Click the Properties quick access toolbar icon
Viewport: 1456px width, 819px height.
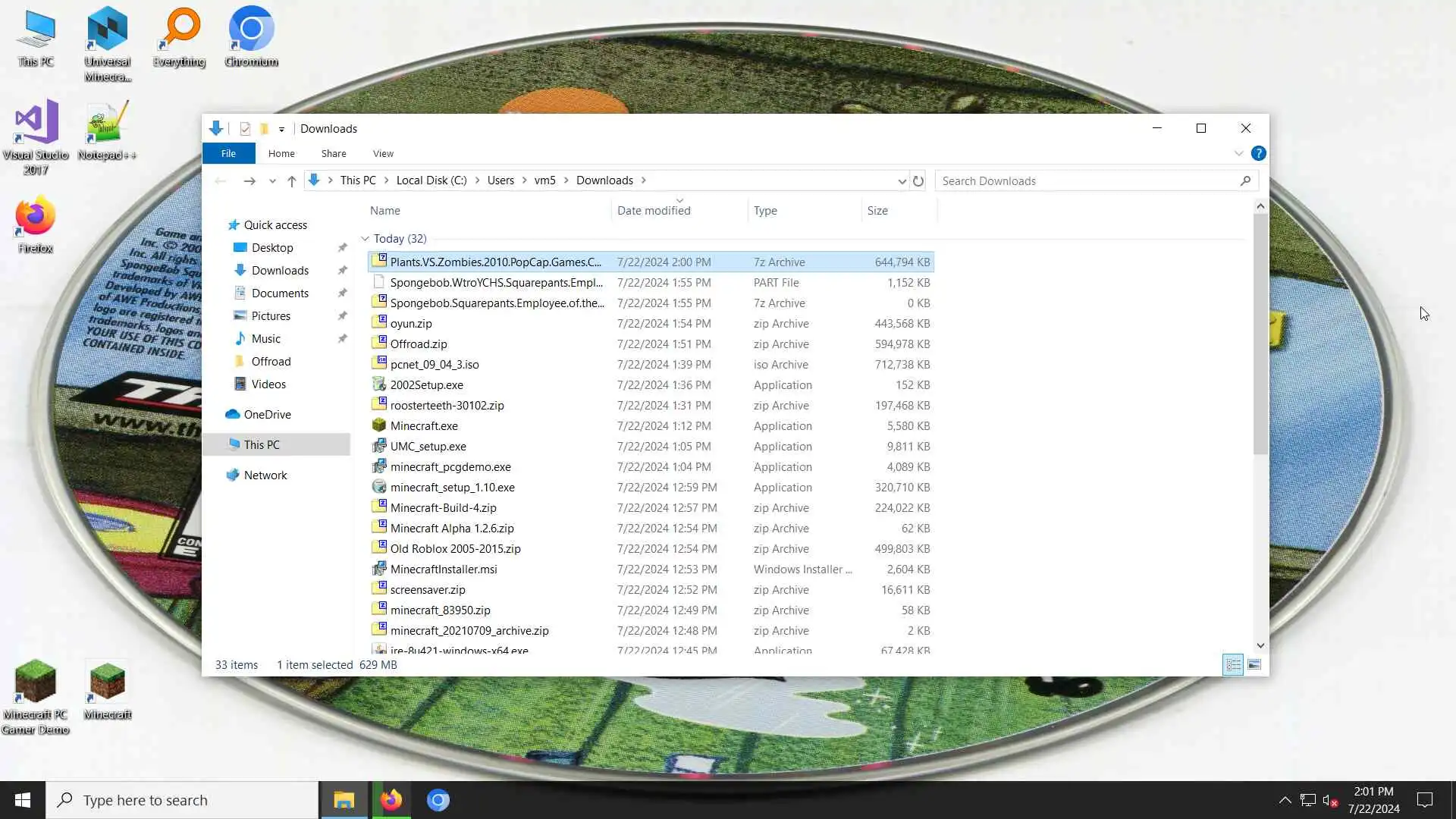(x=245, y=129)
